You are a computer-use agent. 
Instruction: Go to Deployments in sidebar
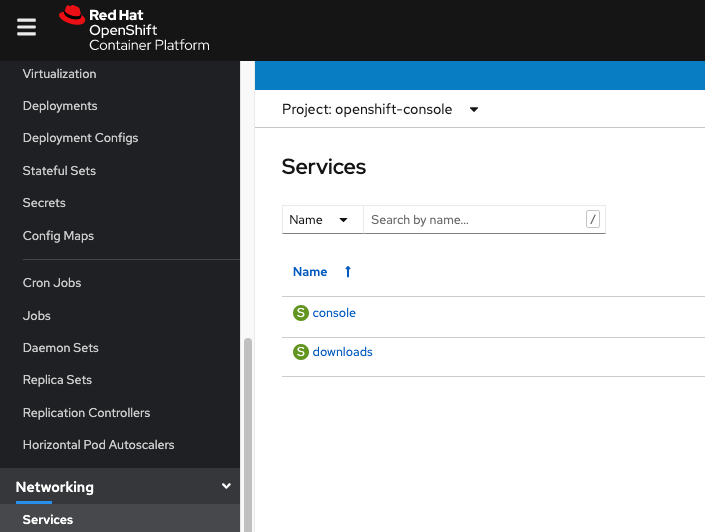[x=60, y=106]
